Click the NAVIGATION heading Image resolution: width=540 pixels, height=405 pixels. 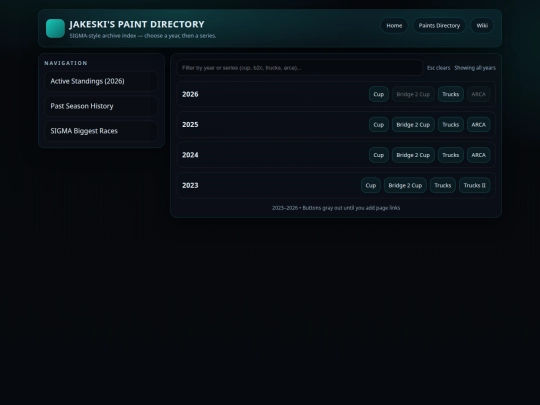click(x=66, y=63)
